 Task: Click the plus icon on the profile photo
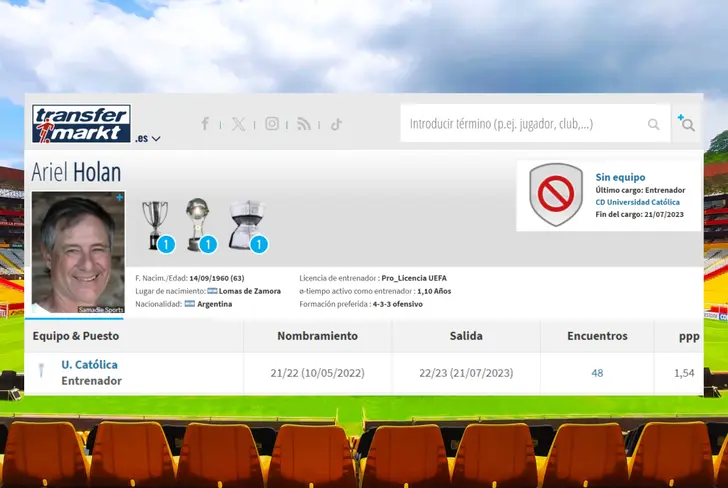coord(119,197)
